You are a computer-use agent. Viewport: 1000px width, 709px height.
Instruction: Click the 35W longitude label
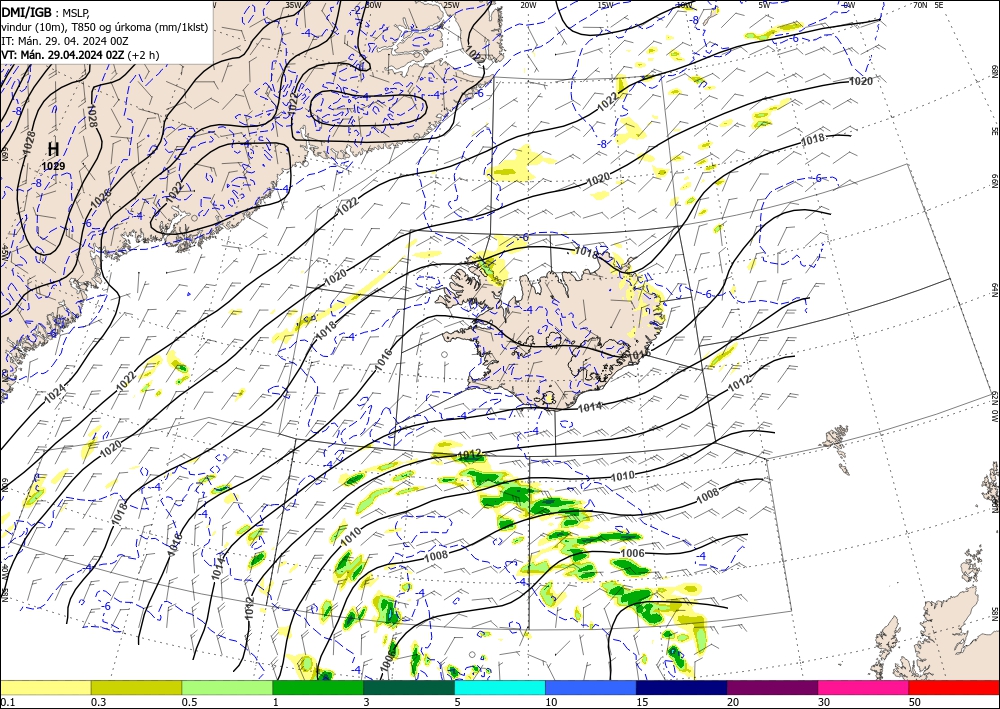click(293, 5)
